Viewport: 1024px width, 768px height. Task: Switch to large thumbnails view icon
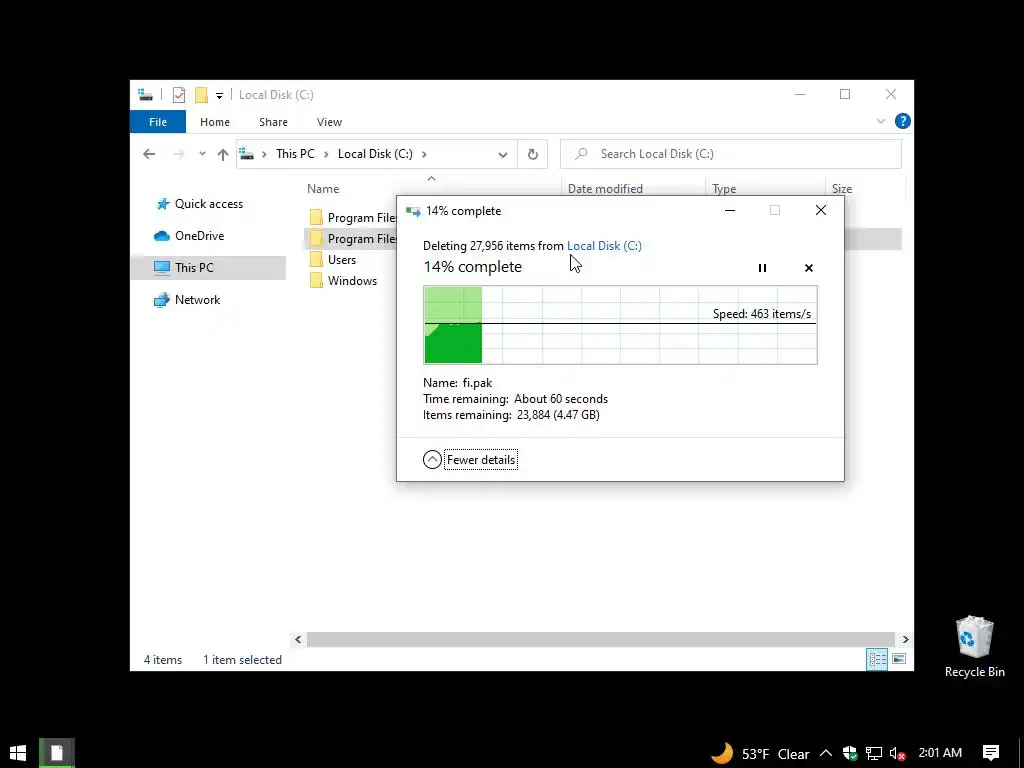[x=899, y=660]
